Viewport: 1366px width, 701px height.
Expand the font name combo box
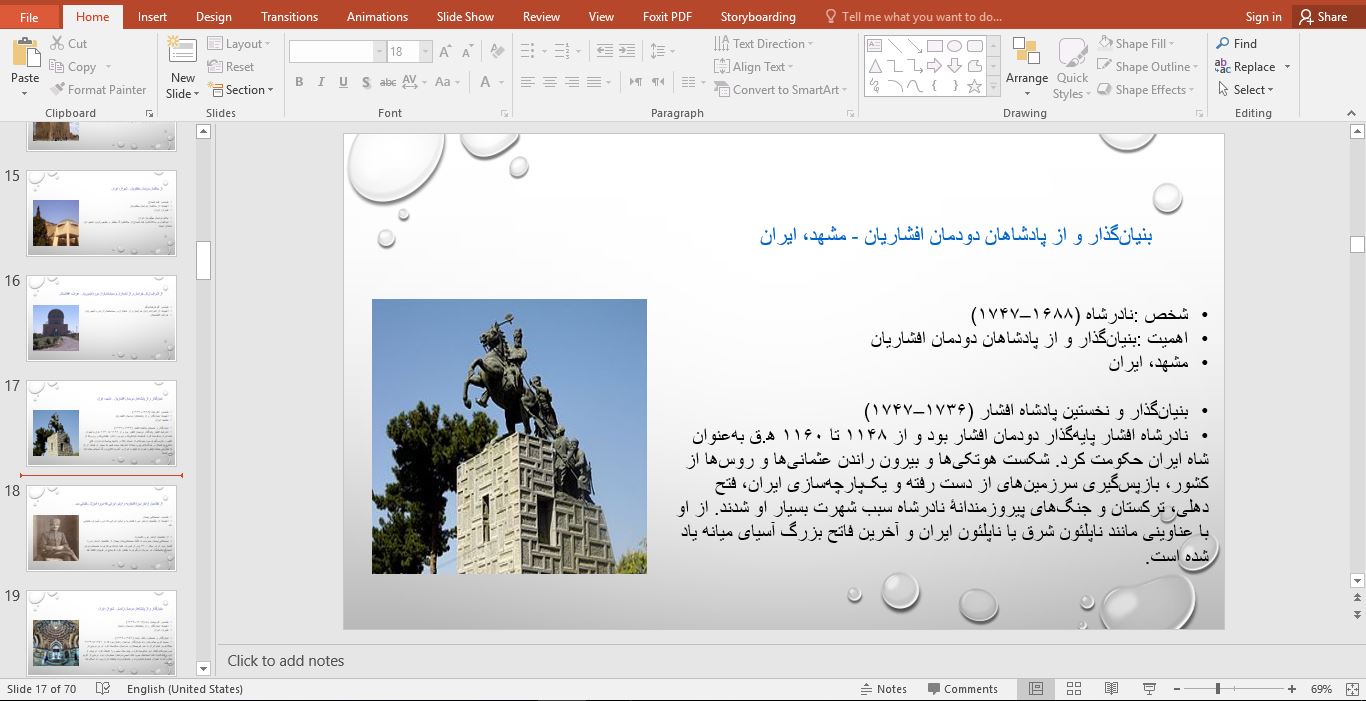(x=379, y=52)
